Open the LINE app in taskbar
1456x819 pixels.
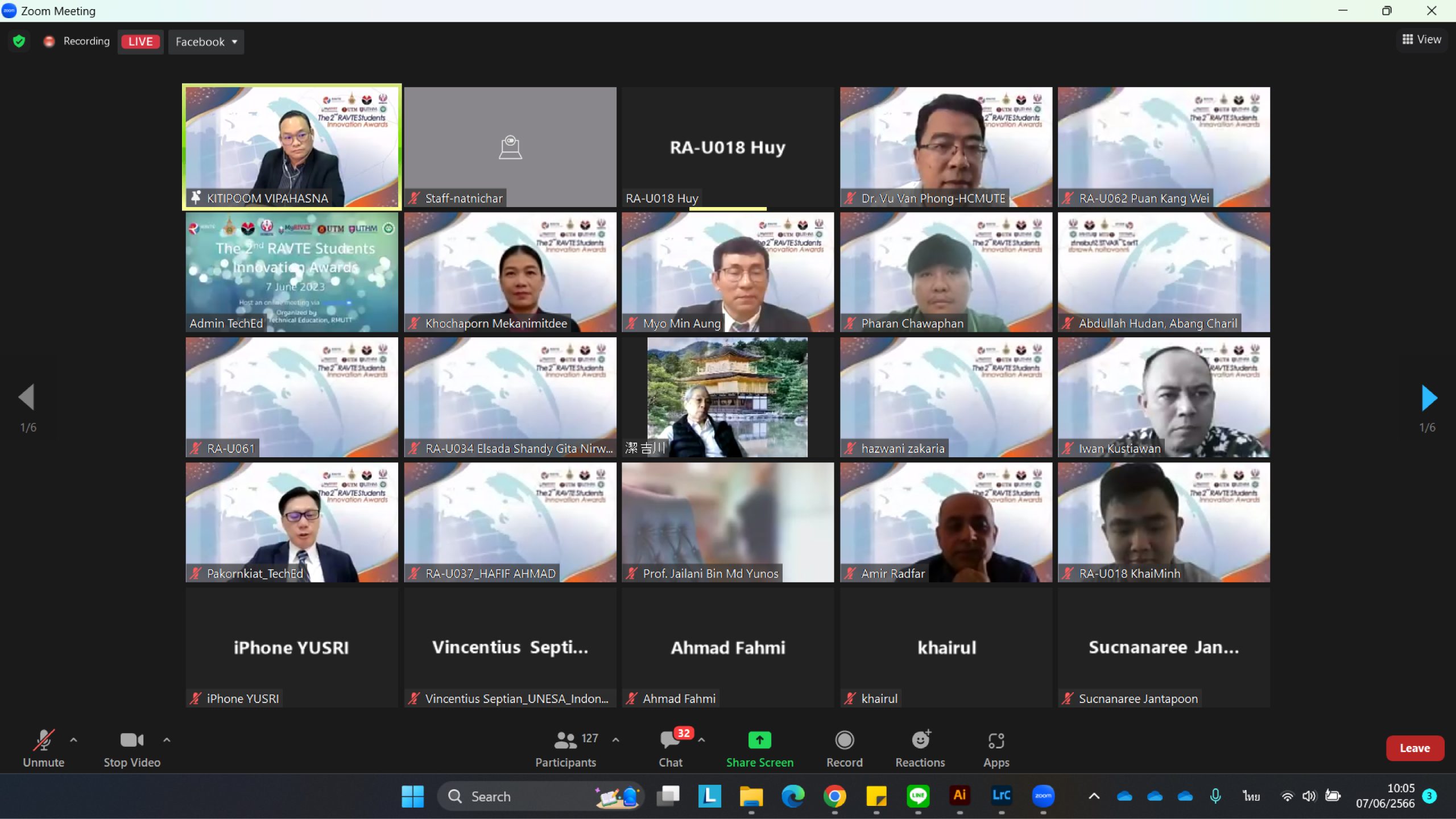click(x=918, y=796)
